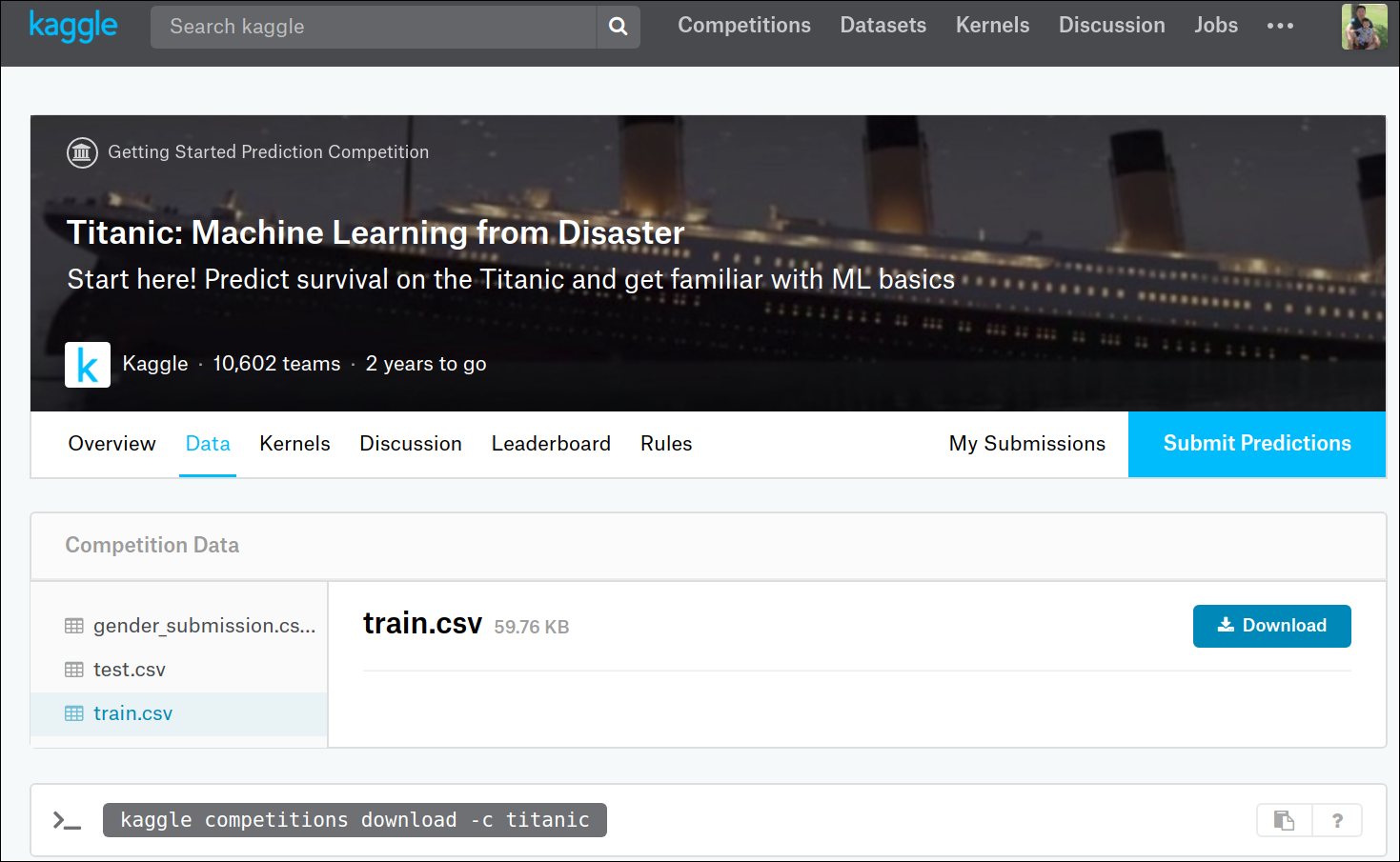1400x862 pixels.
Task: Click the '10,602 teams' text
Action: pyautogui.click(x=276, y=364)
